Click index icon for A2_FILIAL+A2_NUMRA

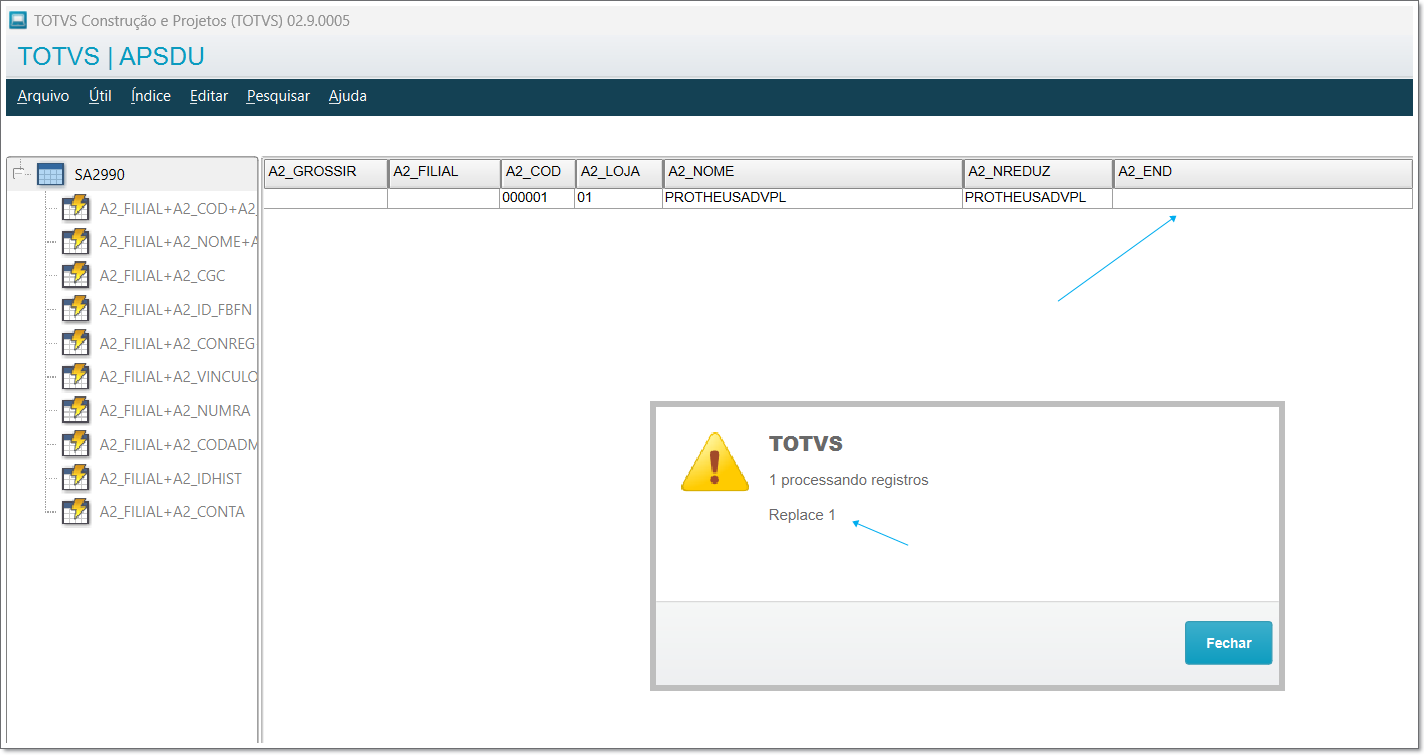tap(75, 410)
